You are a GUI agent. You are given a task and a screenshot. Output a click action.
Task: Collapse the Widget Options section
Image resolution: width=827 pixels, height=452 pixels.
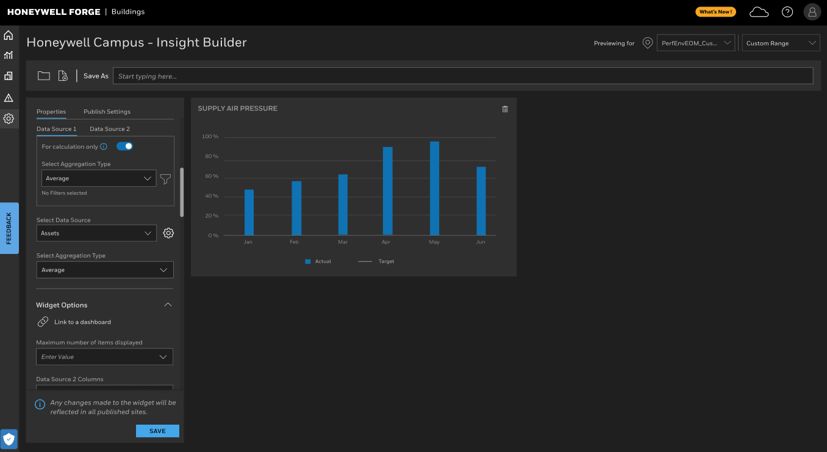pos(168,305)
